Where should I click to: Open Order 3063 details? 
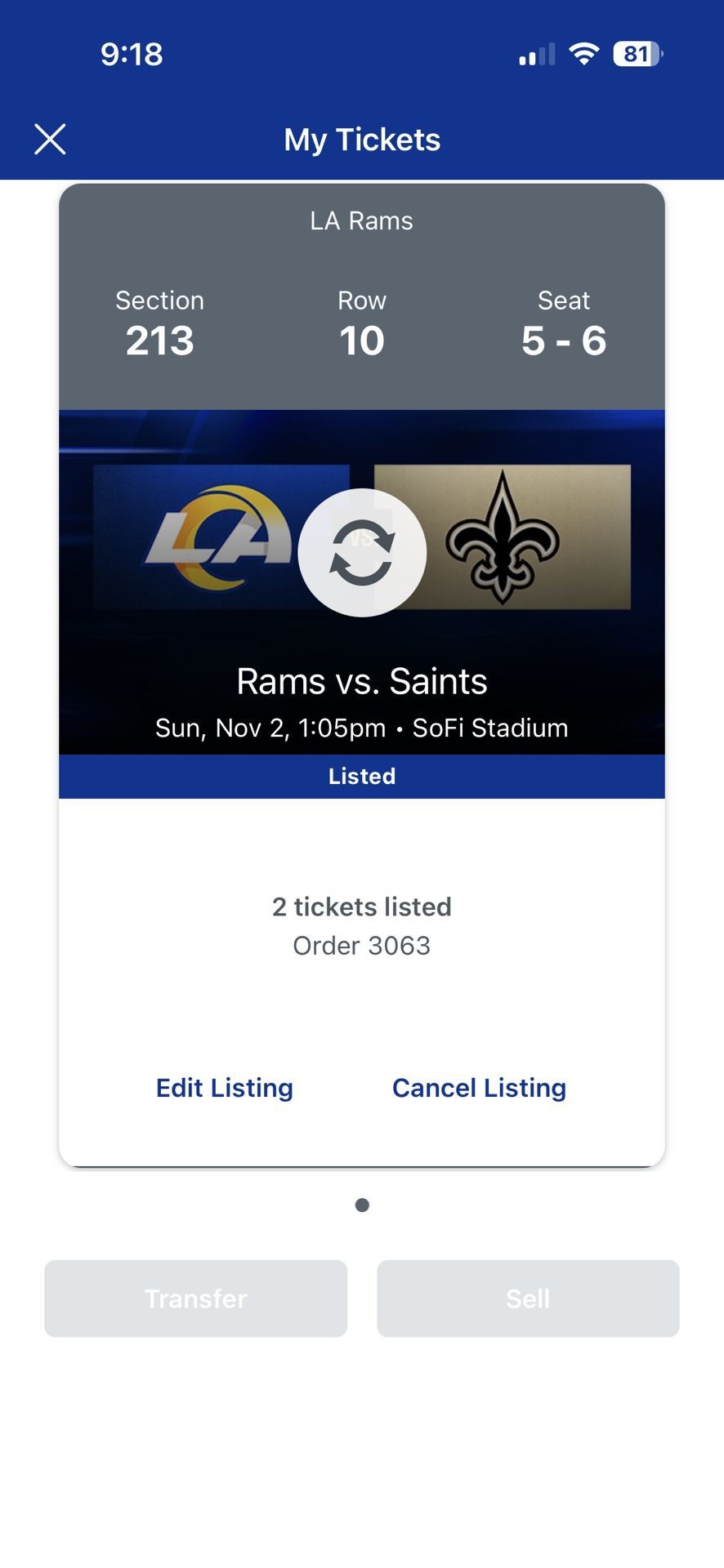362,945
